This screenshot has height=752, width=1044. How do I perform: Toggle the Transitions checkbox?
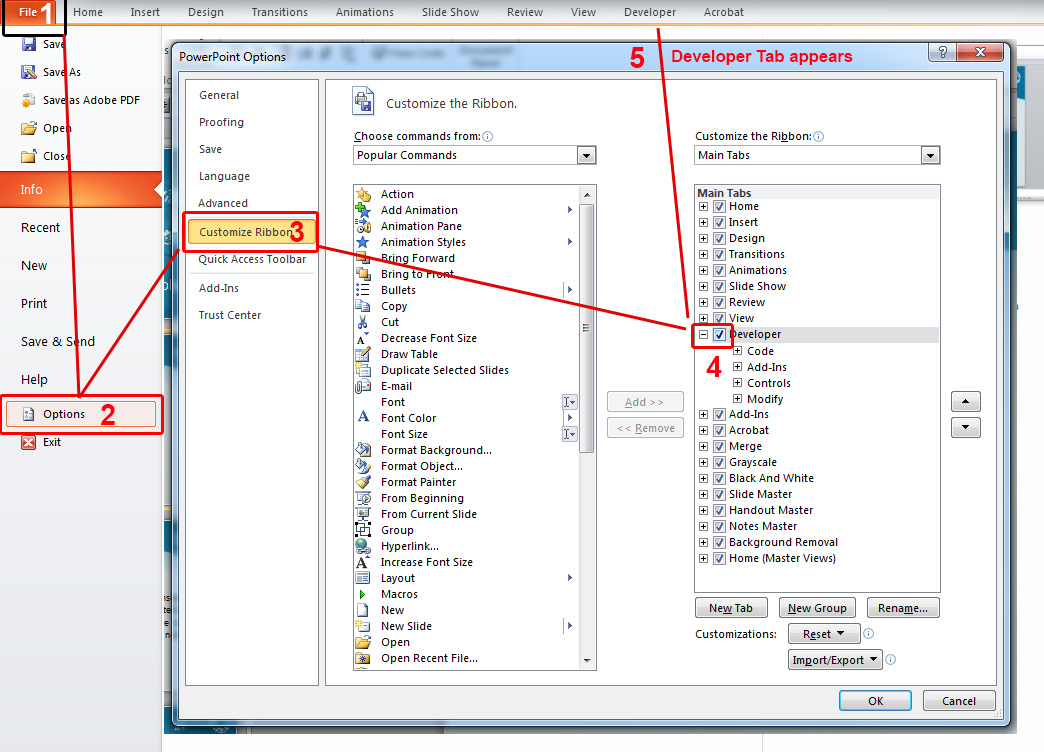719,254
